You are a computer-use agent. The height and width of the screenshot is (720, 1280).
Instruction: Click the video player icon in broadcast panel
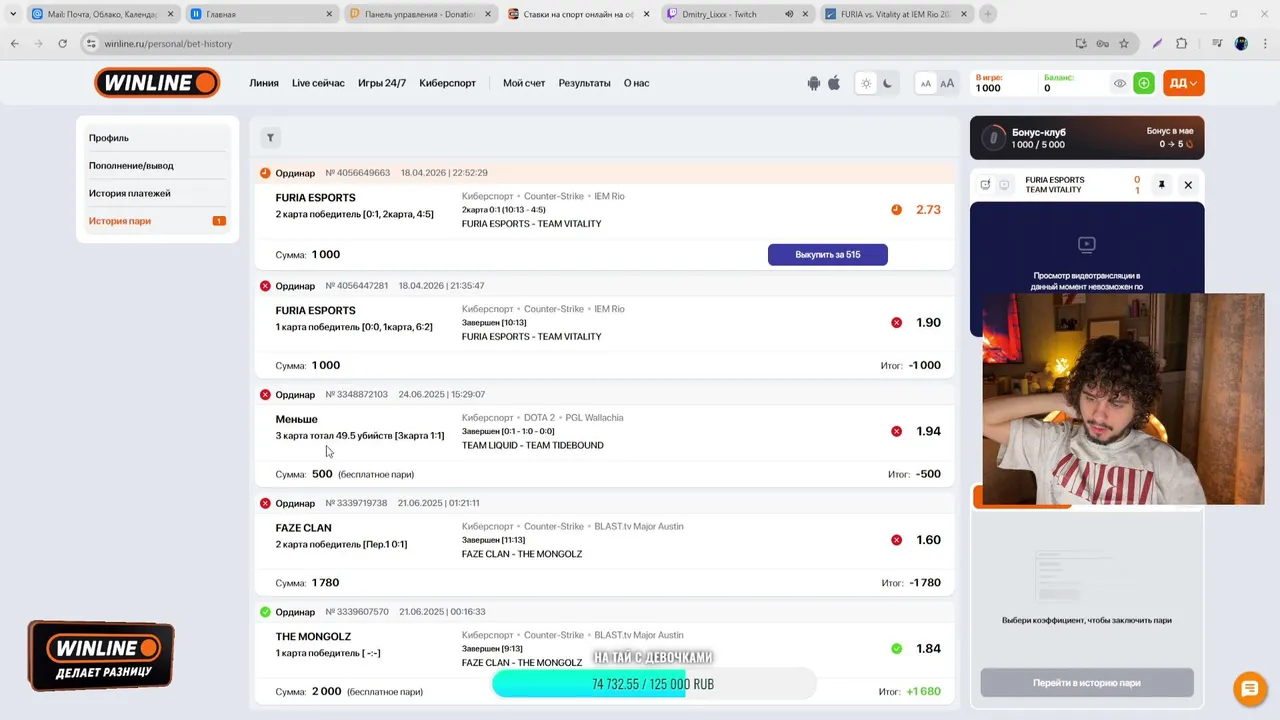1087,244
